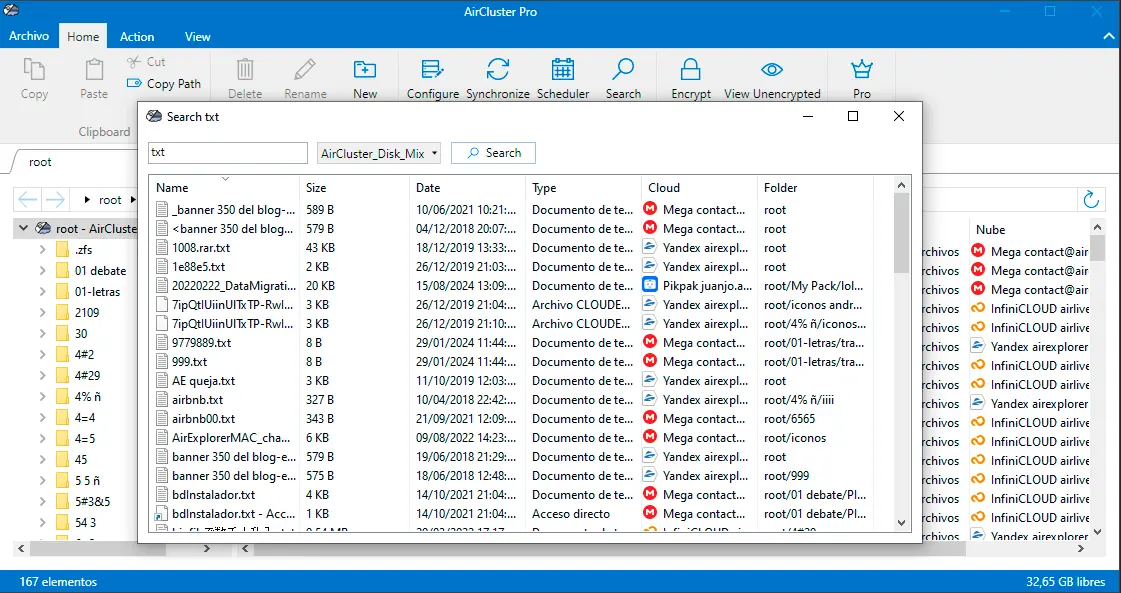
Task: Click root in the address breadcrumb
Action: (110, 200)
